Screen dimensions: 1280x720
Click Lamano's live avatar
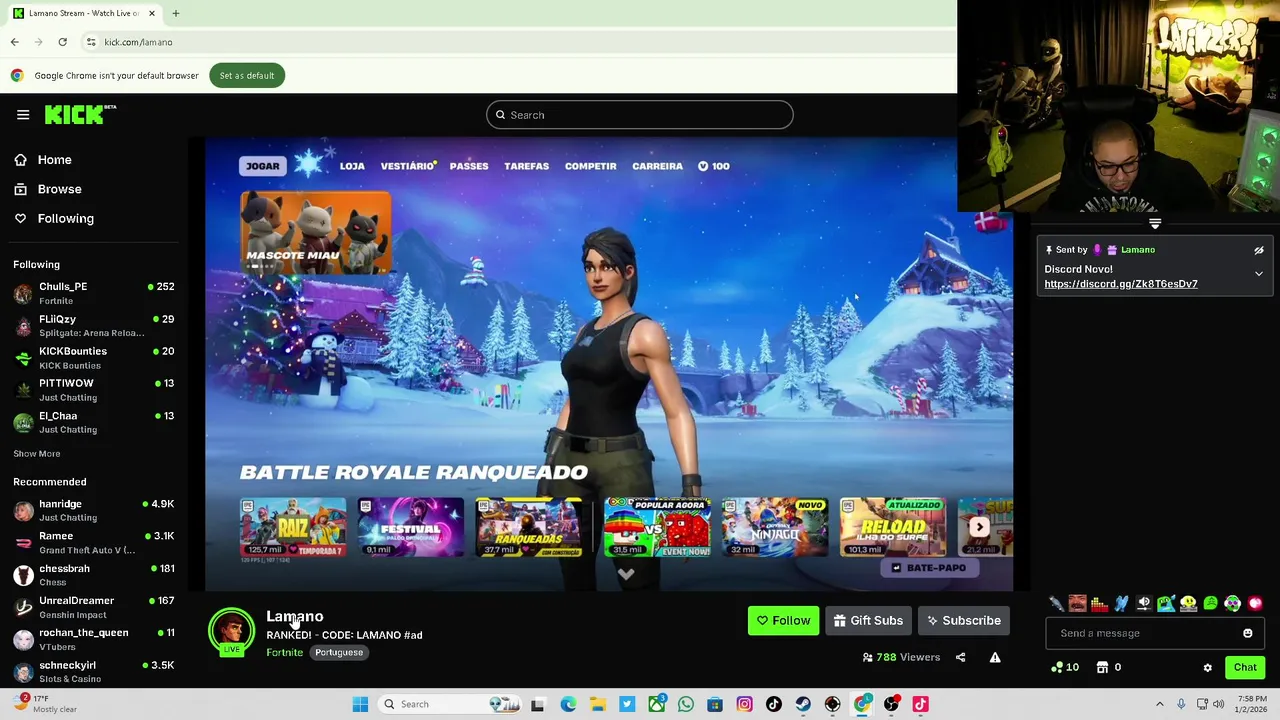(x=231, y=631)
